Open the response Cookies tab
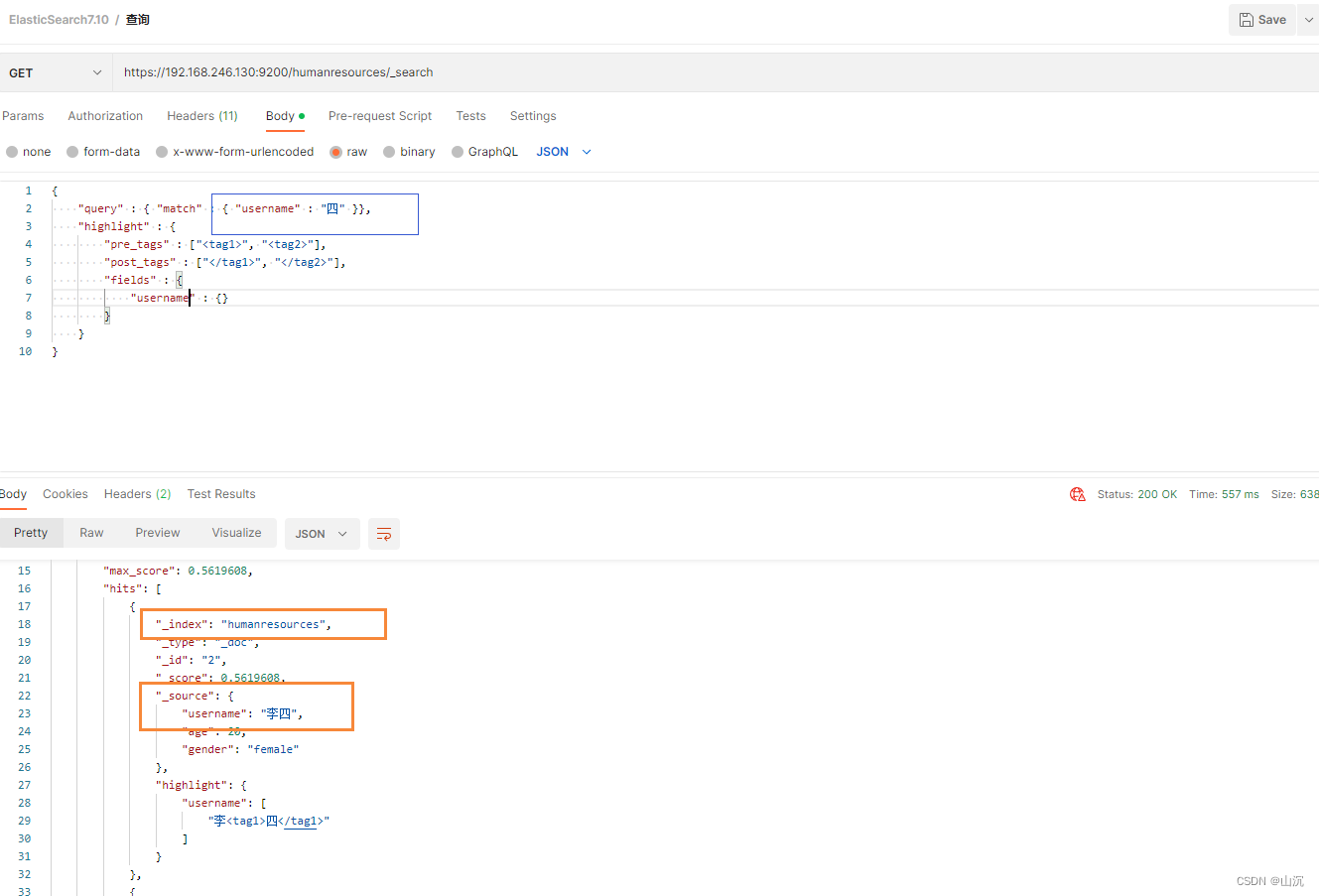The image size is (1319, 896). pos(66,494)
